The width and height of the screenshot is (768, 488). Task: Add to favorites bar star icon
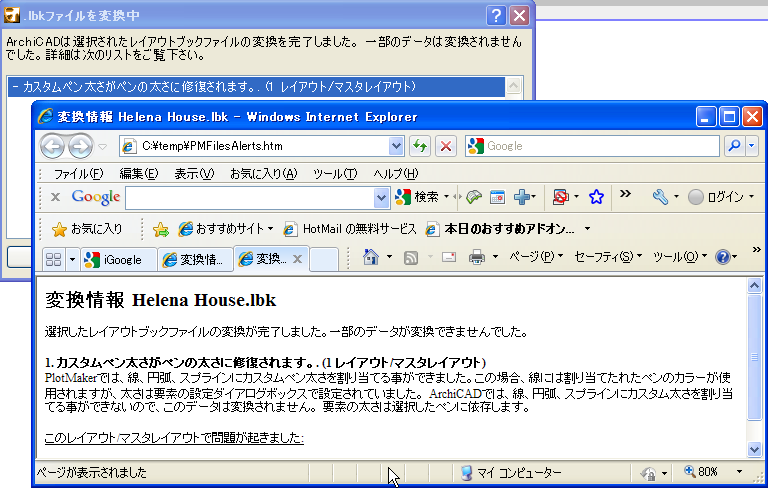point(160,229)
